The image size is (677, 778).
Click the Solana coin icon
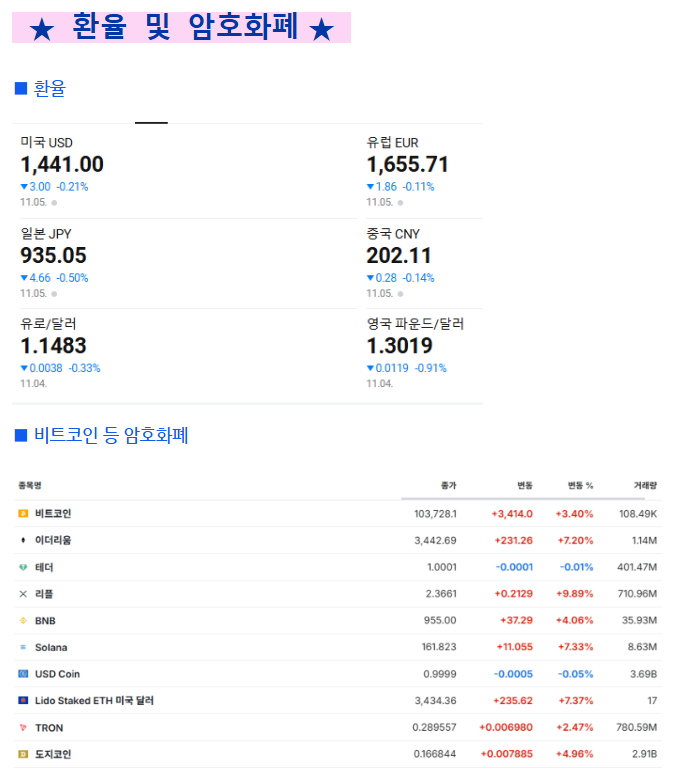pyautogui.click(x=23, y=647)
